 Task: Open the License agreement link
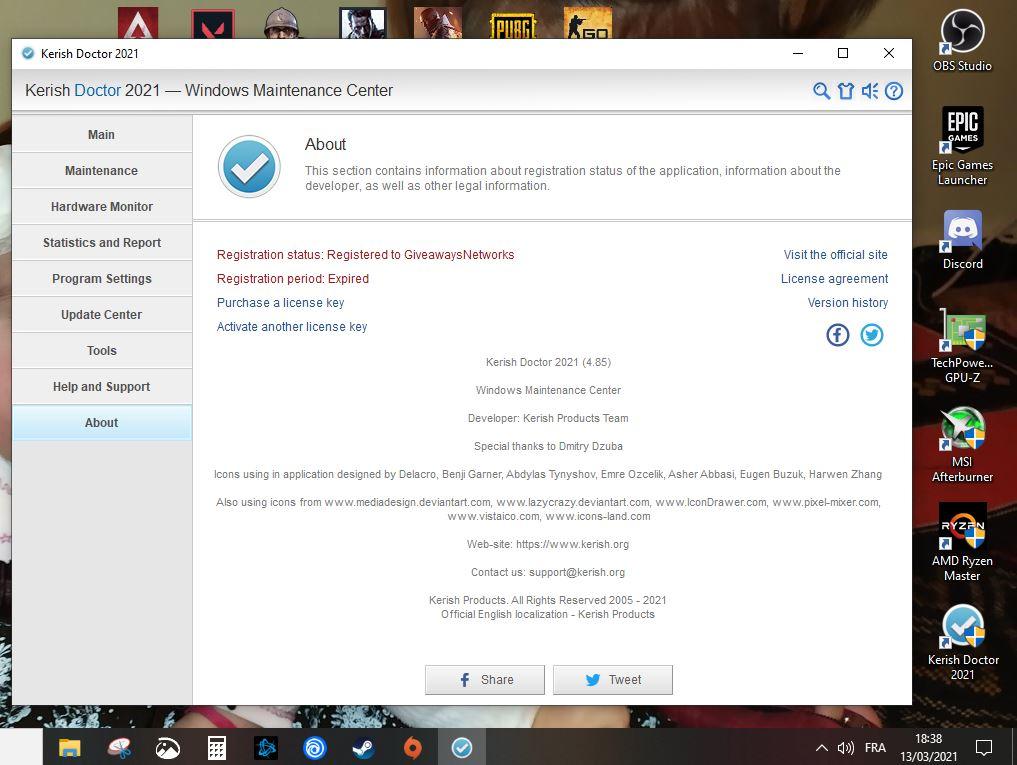pyautogui.click(x=834, y=279)
